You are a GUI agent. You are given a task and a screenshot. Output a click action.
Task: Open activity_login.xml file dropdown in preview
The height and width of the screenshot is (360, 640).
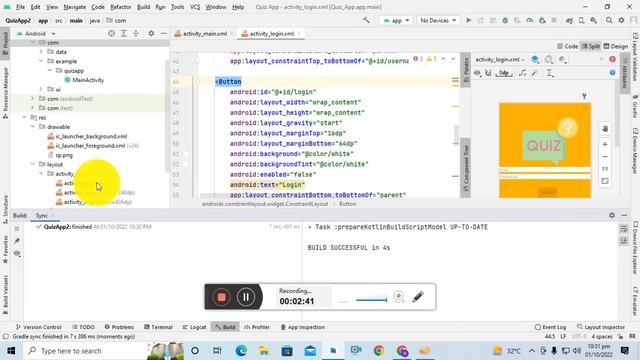(x=500, y=60)
